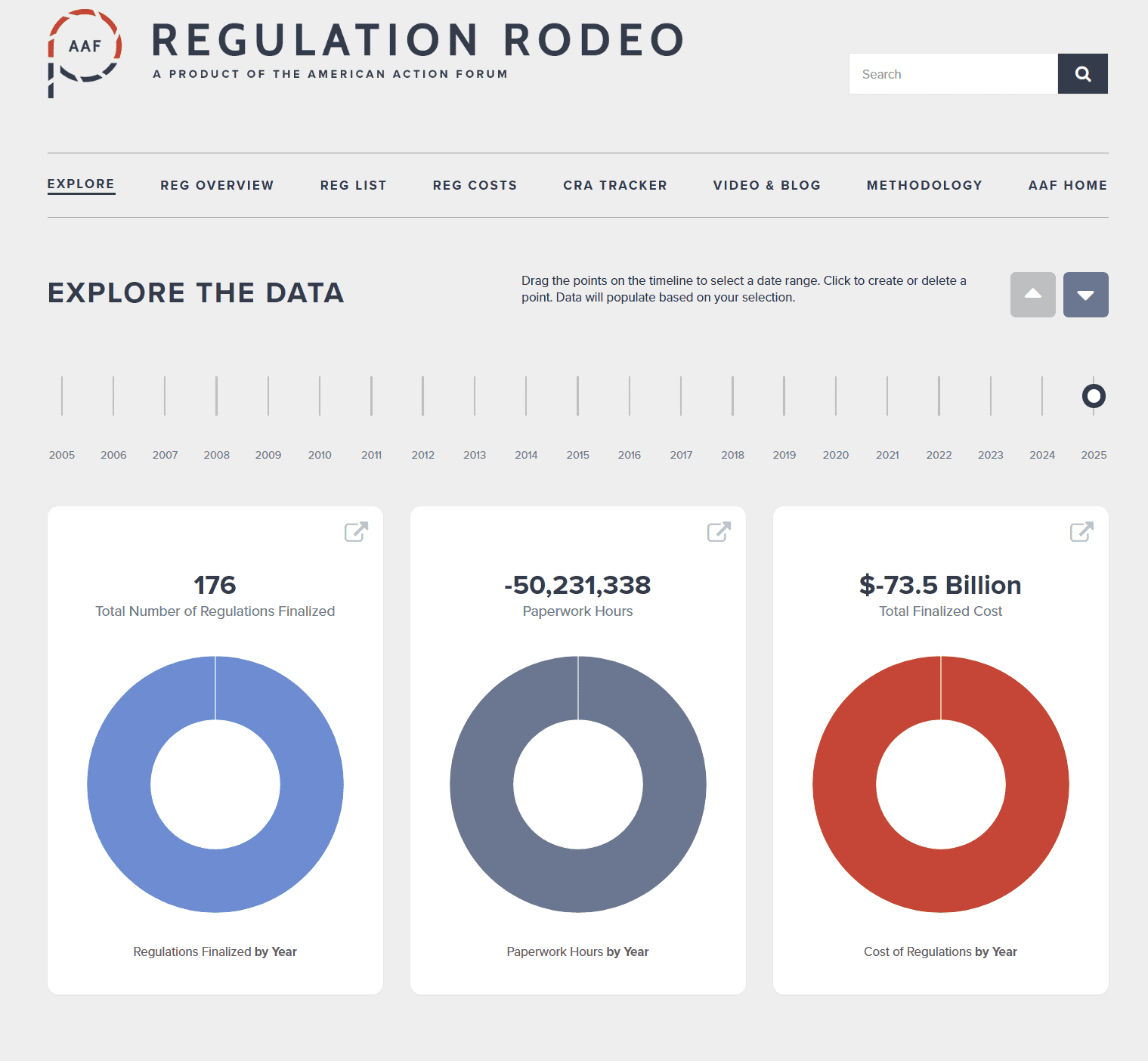This screenshot has width=1148, height=1061.
Task: Click the AAF logo icon
Action: (84, 53)
